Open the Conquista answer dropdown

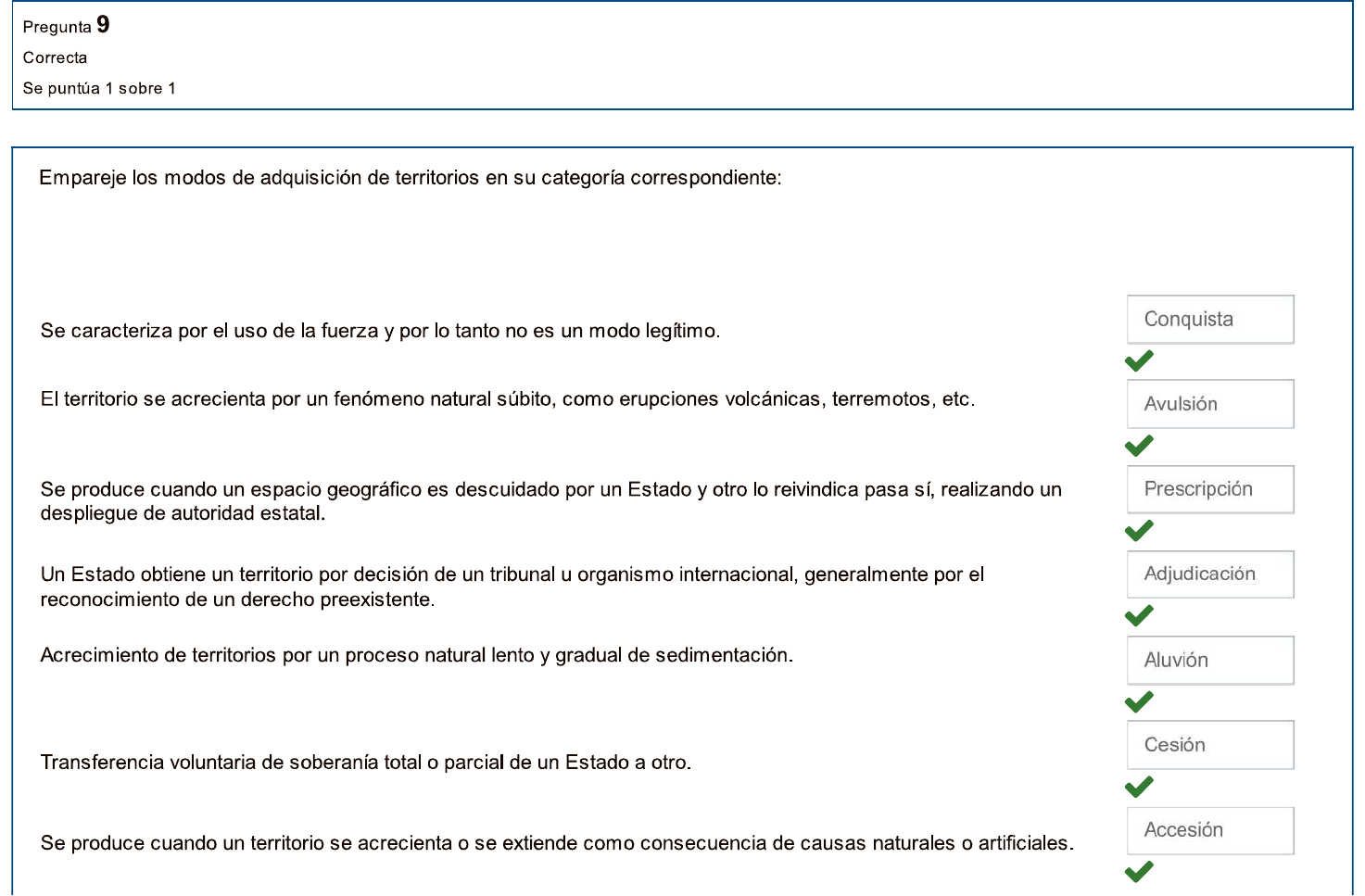coord(1209,320)
